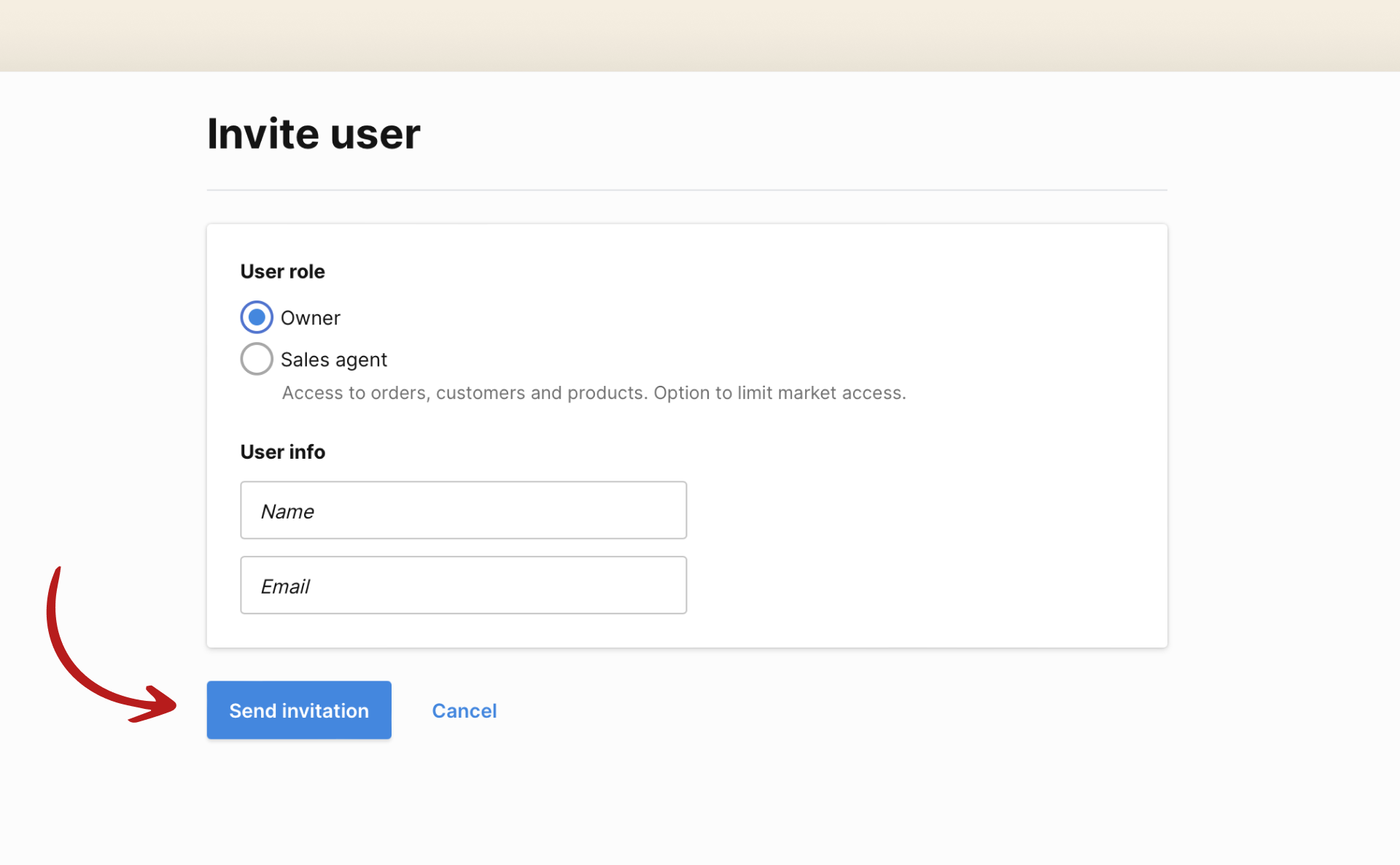Focus the Name text box under User info
The height and width of the screenshot is (865, 1400).
pos(463,510)
